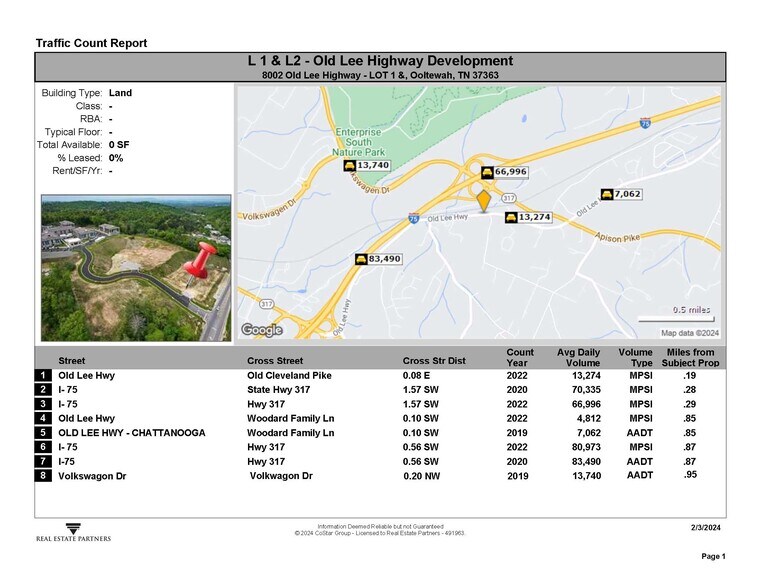Click the 8002 Old Lee Highway address line

380,75
